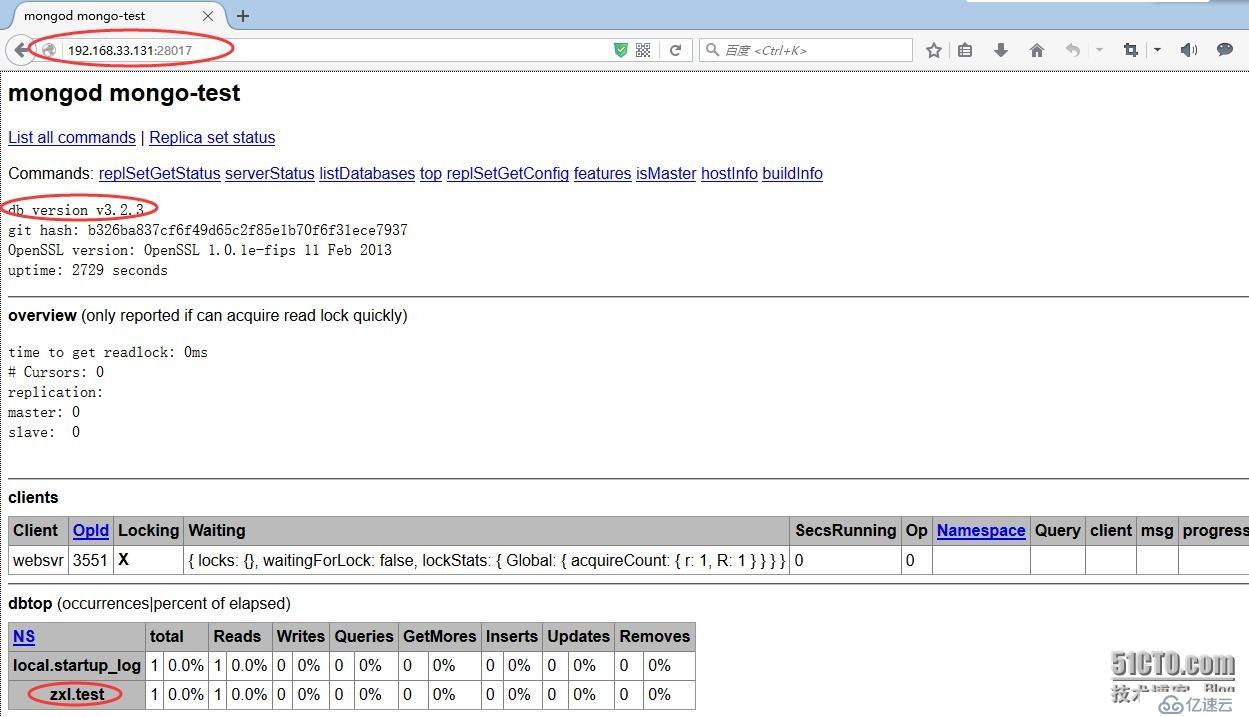
Task: Open the List all commands link
Action: click(72, 138)
